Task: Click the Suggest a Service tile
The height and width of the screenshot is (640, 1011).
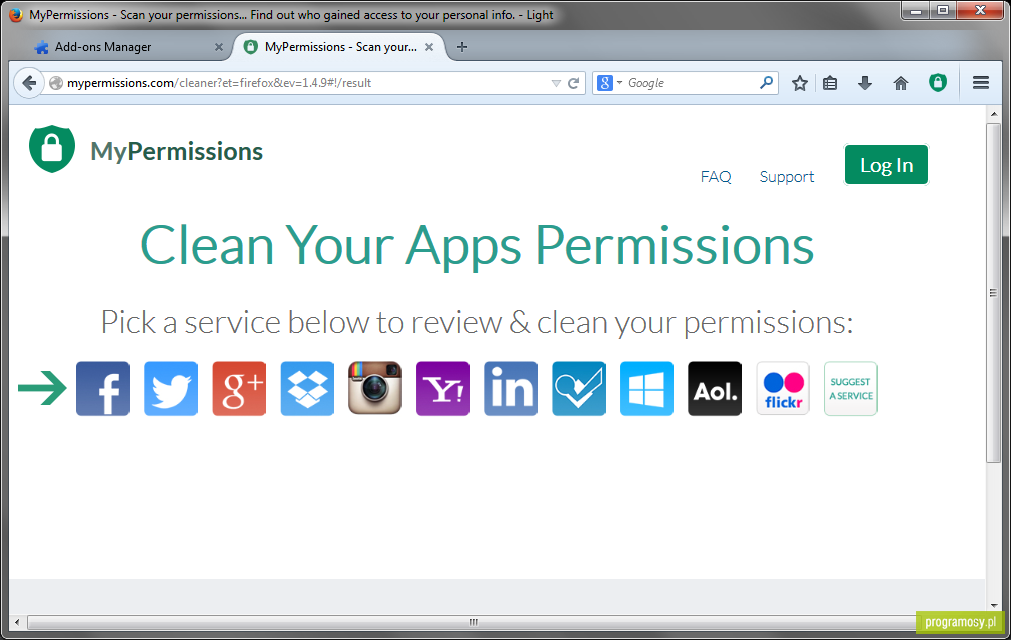Action: tap(851, 389)
